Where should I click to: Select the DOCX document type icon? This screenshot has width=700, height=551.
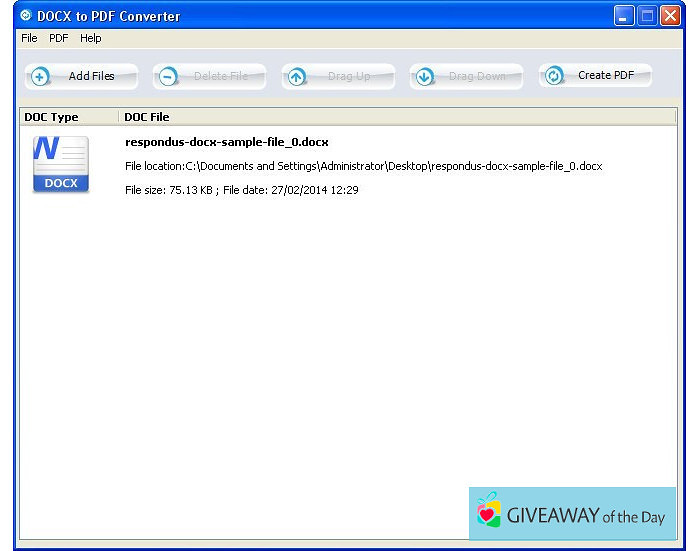click(61, 164)
